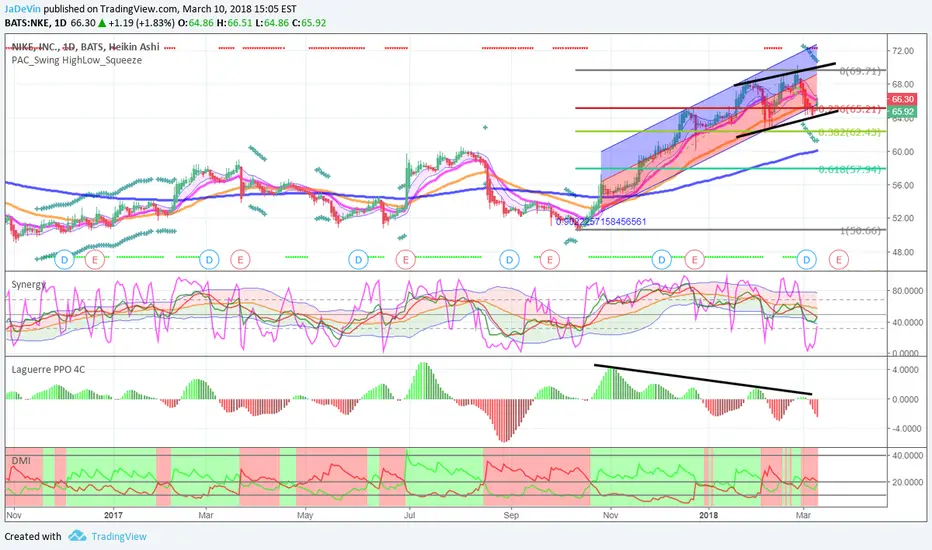
Task: Click the 72.00 price axis label
Action: point(903,51)
